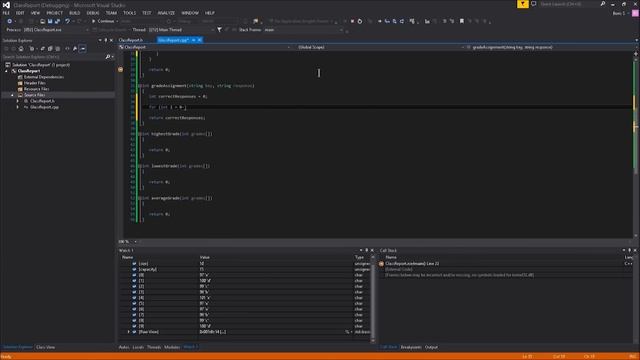The image size is (640, 360).
Task: Click the Solution Explorer Home icon
Action: click(21, 49)
